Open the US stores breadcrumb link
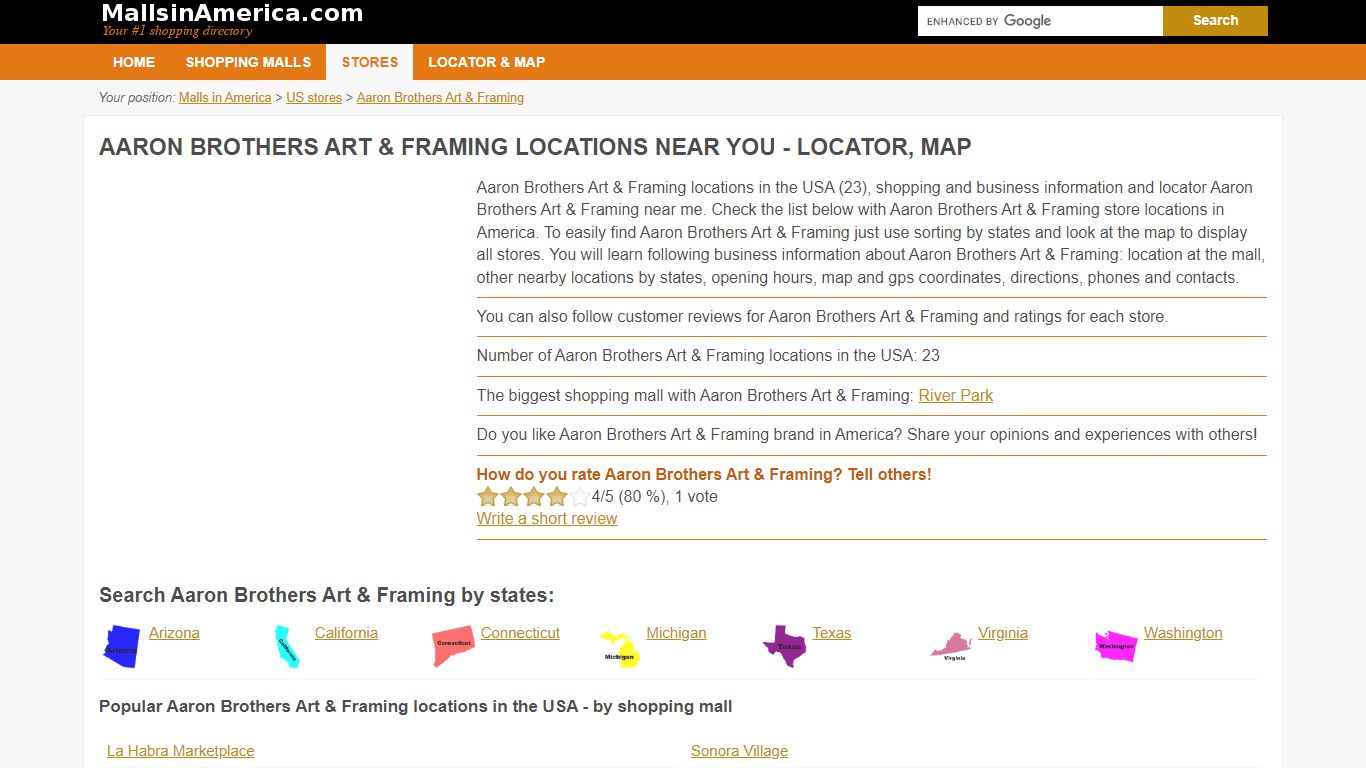The width and height of the screenshot is (1366, 768). pos(314,97)
